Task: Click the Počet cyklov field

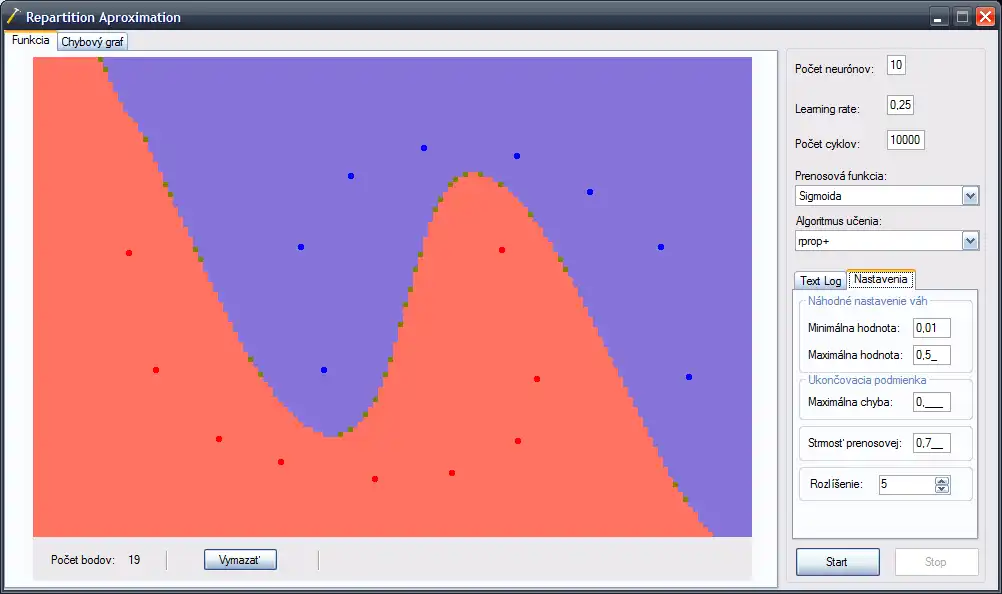Action: point(906,140)
